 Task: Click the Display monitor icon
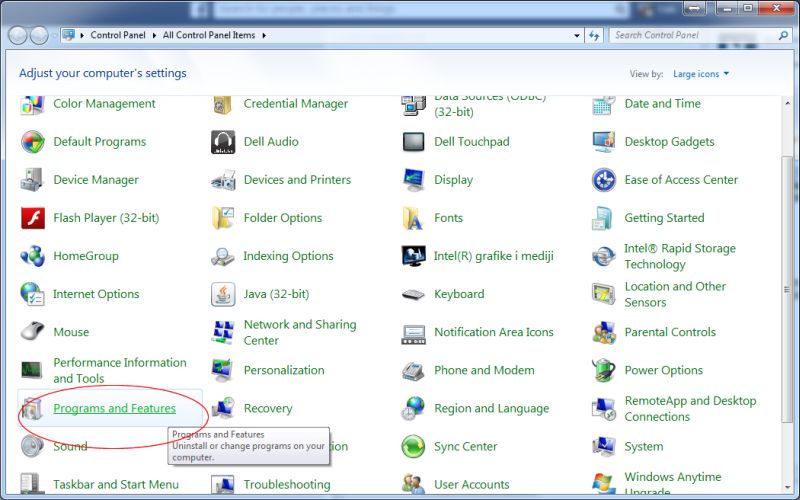pyautogui.click(x=413, y=180)
